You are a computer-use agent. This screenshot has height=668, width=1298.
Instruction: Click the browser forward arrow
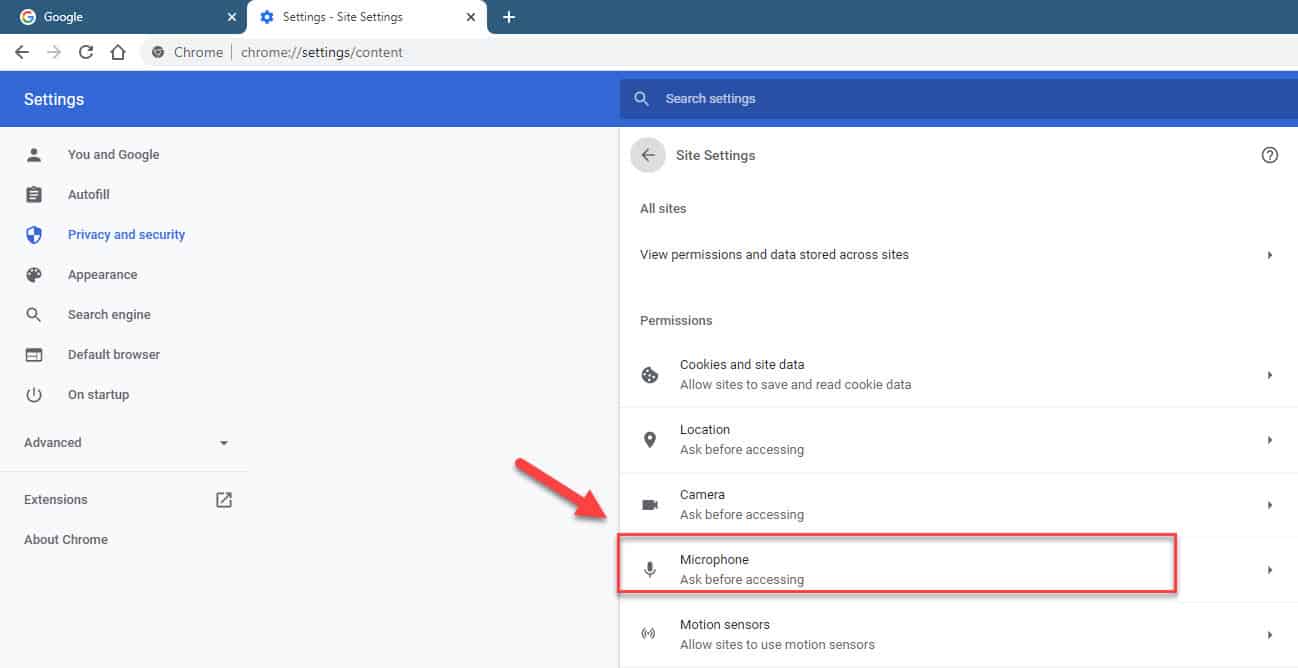click(54, 52)
